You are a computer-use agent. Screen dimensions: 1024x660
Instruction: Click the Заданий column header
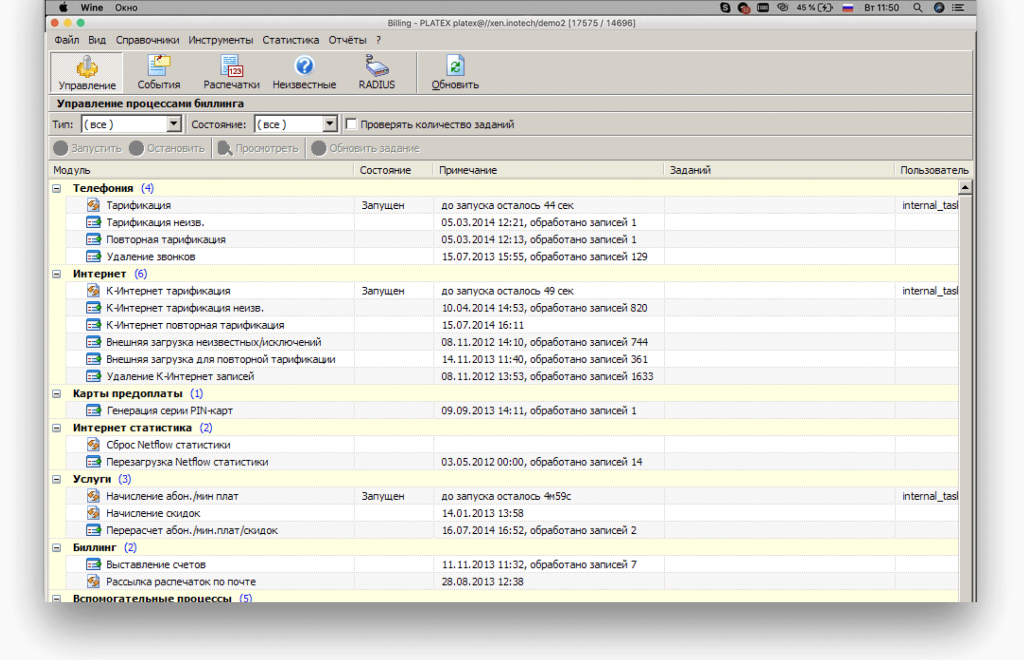coord(779,170)
